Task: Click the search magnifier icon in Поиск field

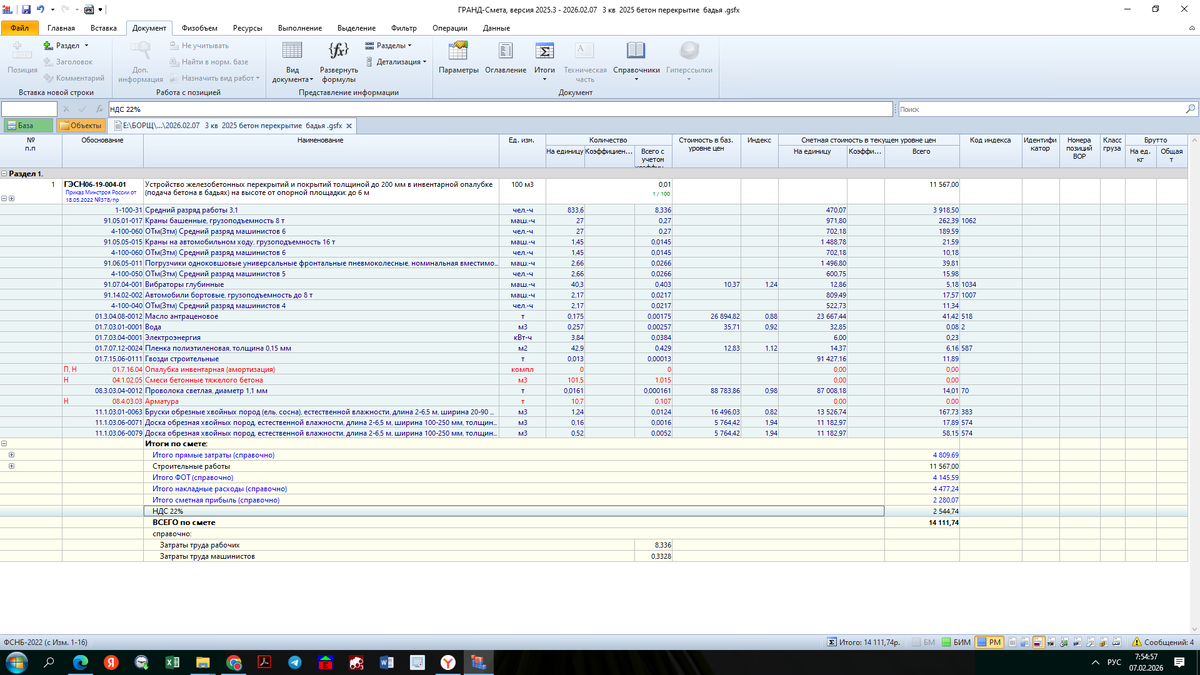Action: point(1190,108)
